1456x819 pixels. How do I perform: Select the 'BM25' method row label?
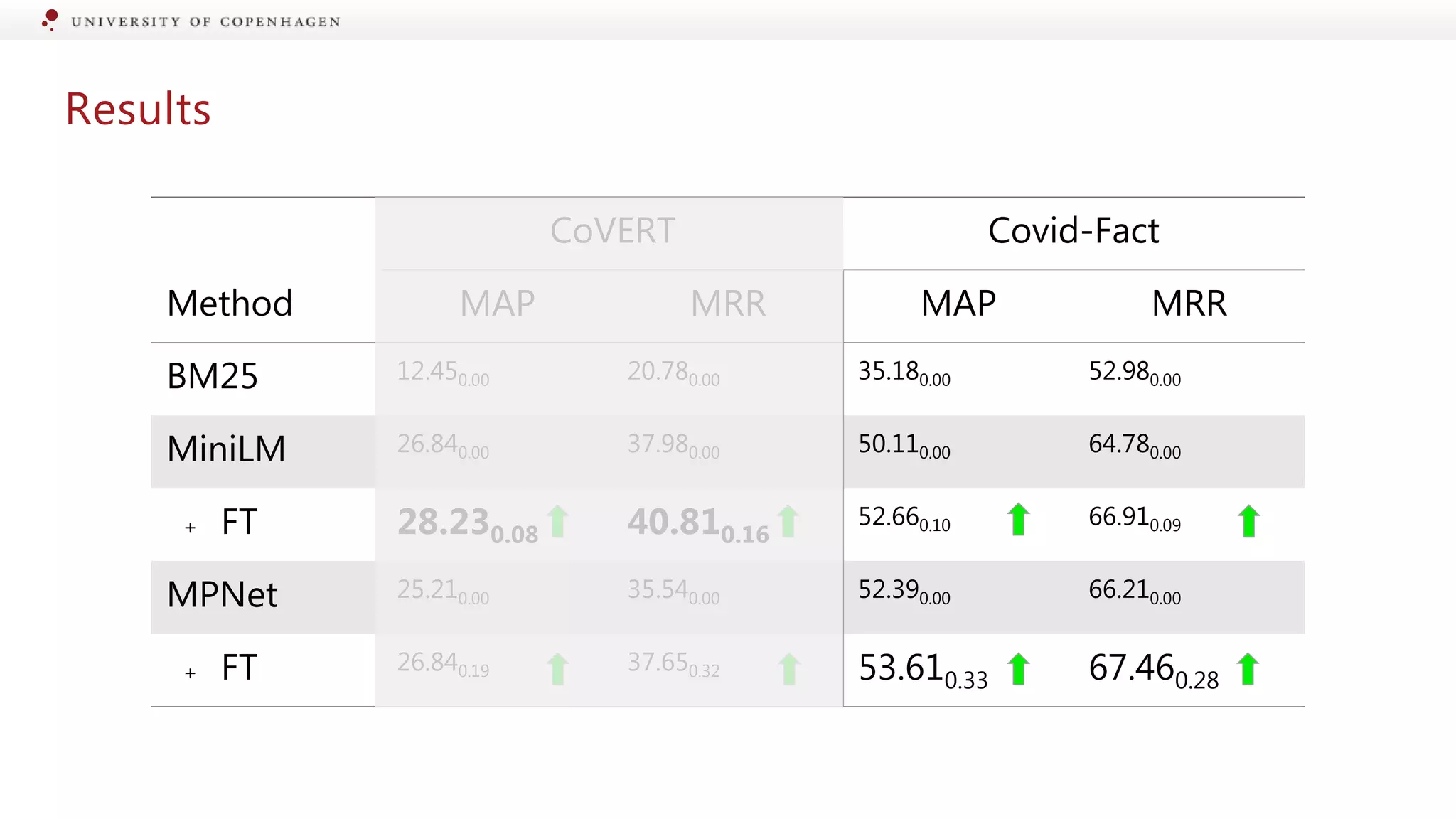click(x=213, y=376)
